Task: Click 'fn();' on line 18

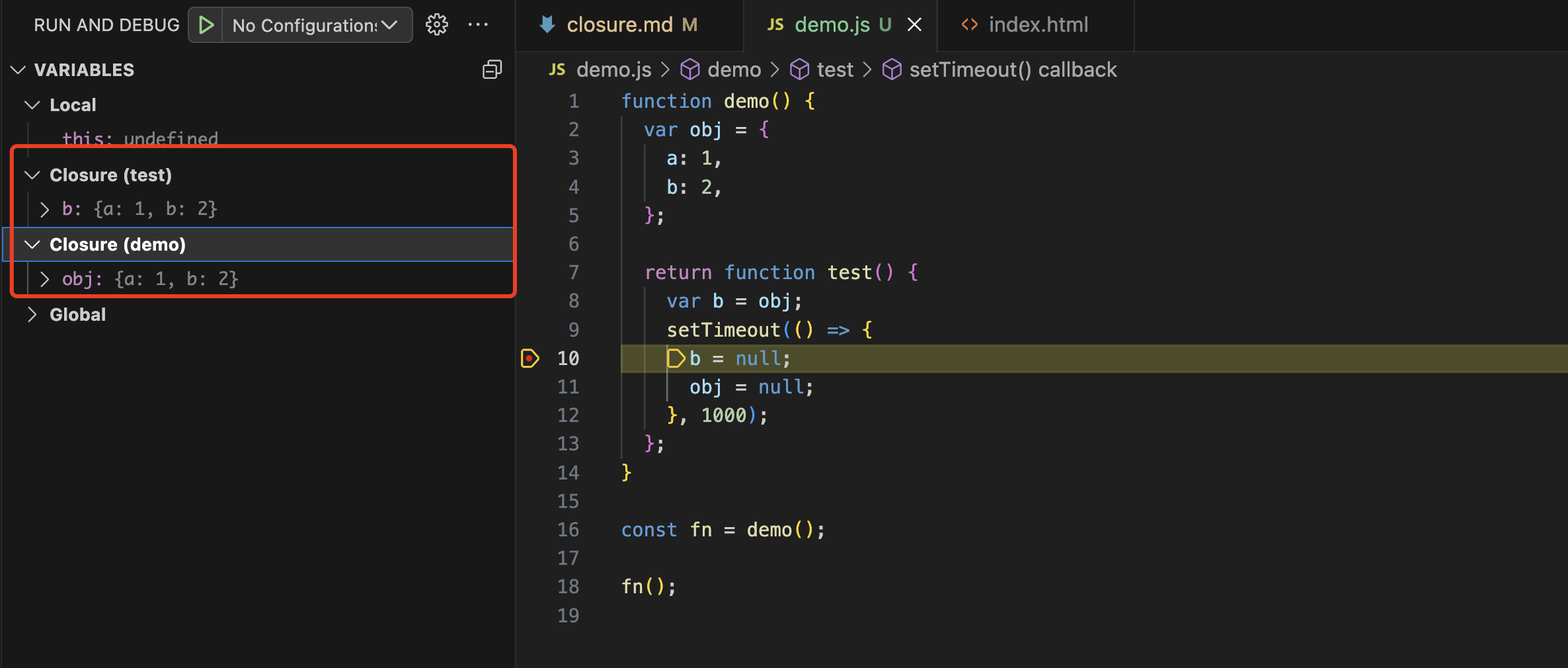Action: (648, 587)
